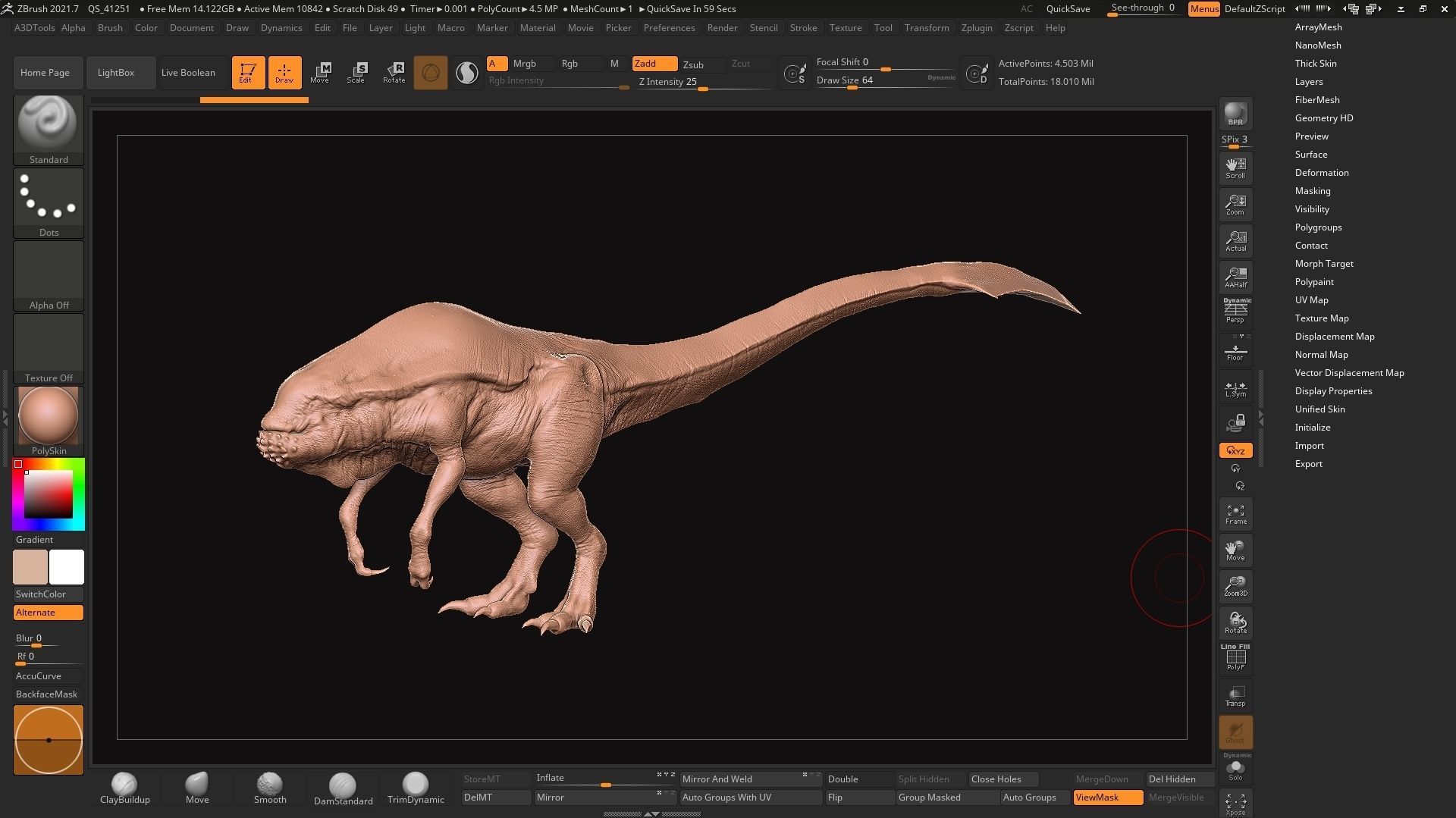The image size is (1456, 818).
Task: Click the LightBox button
Action: (x=116, y=73)
